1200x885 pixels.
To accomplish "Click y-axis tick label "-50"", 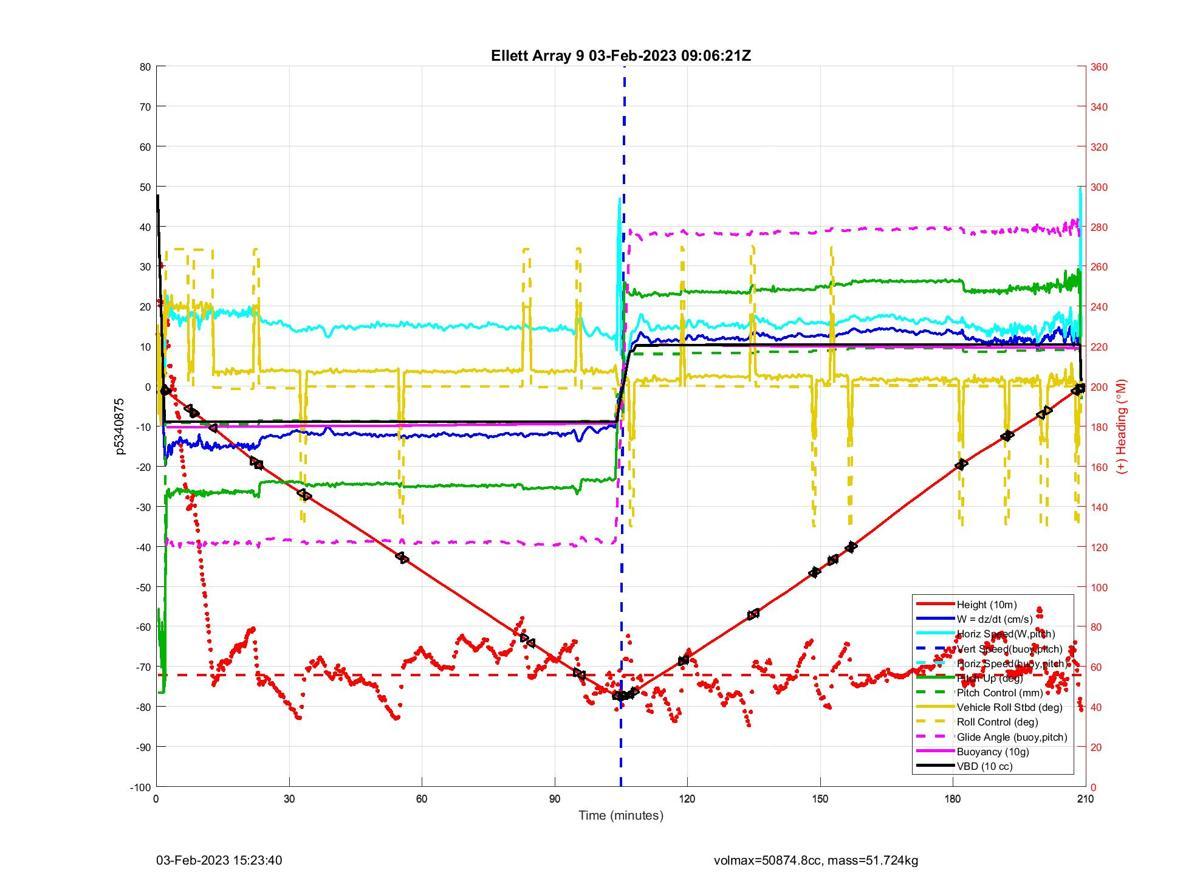I will pos(142,587).
